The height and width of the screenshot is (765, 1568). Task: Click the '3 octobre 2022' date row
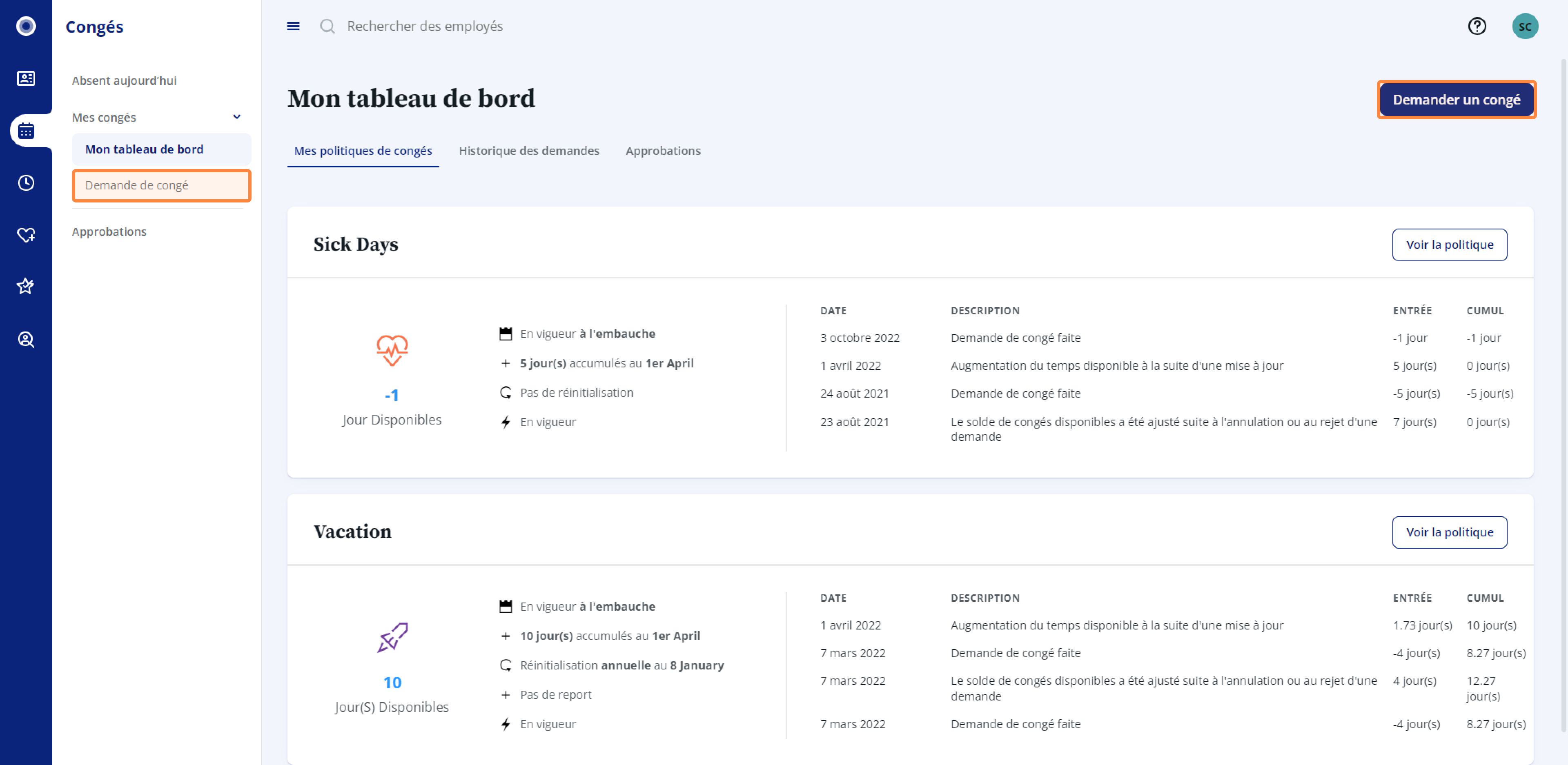point(860,338)
